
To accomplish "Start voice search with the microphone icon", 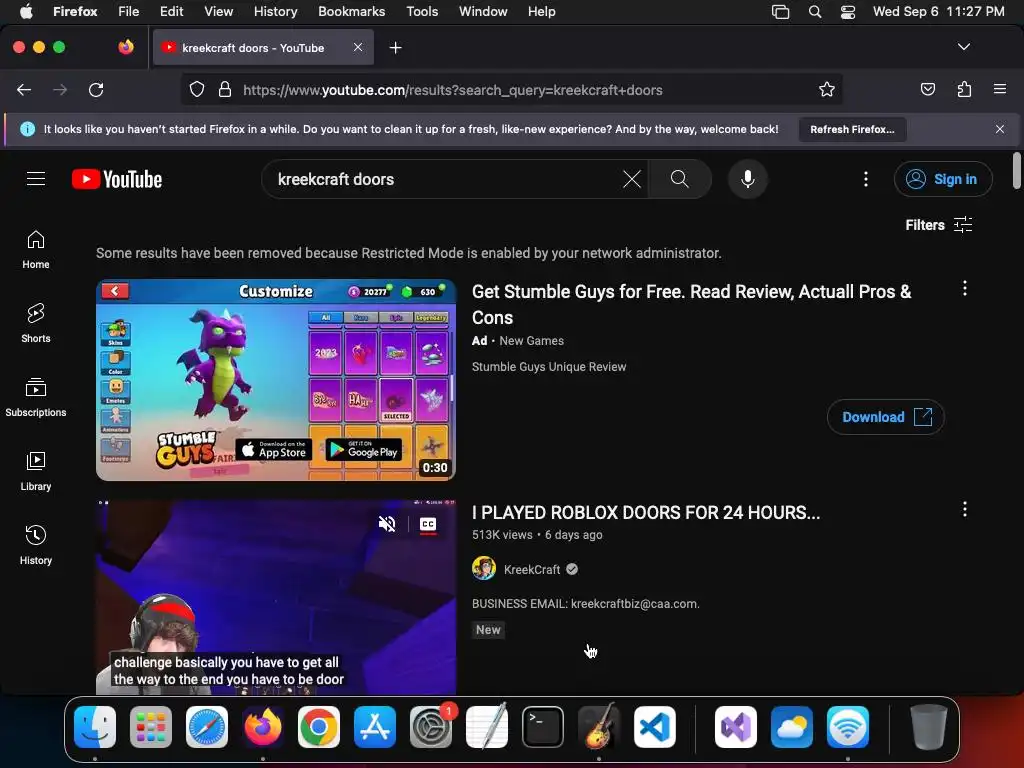I will tap(748, 179).
